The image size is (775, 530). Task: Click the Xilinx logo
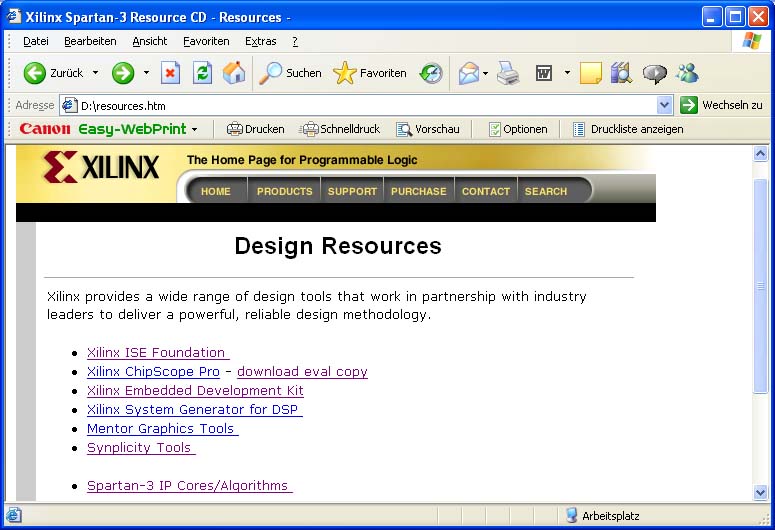(x=101, y=167)
